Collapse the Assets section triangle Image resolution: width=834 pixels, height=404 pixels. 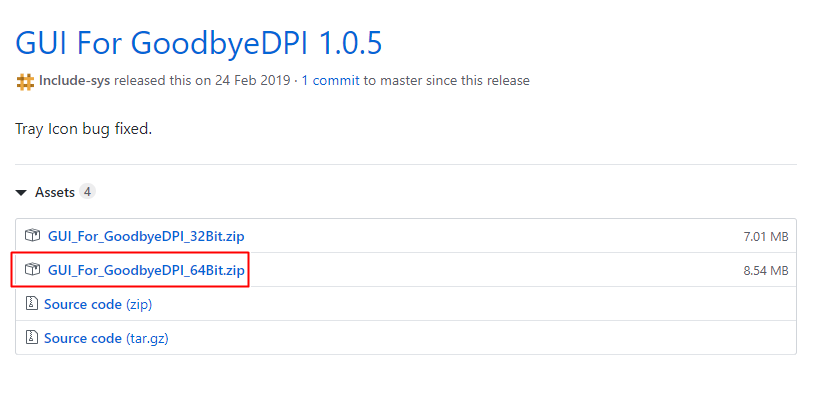[x=21, y=192]
